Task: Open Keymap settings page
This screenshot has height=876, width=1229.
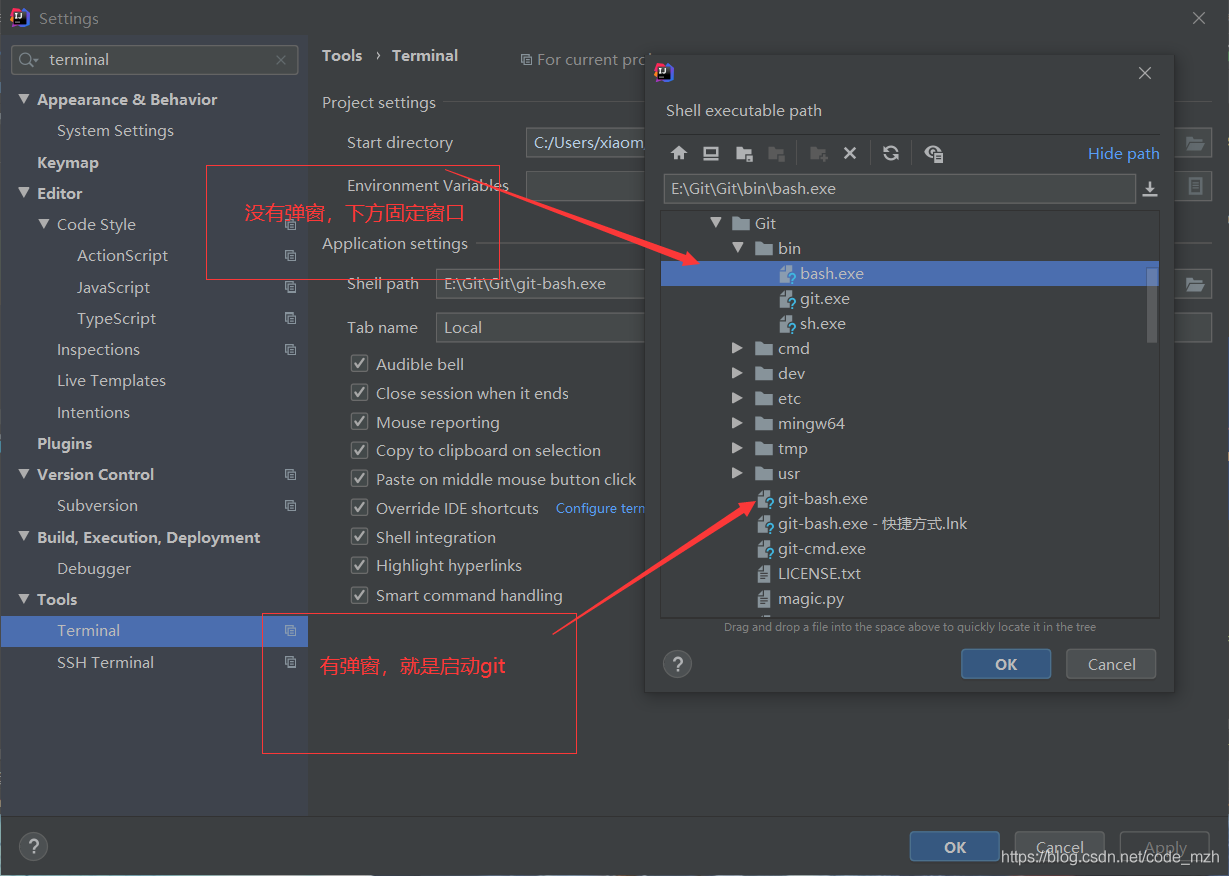Action: (68, 162)
